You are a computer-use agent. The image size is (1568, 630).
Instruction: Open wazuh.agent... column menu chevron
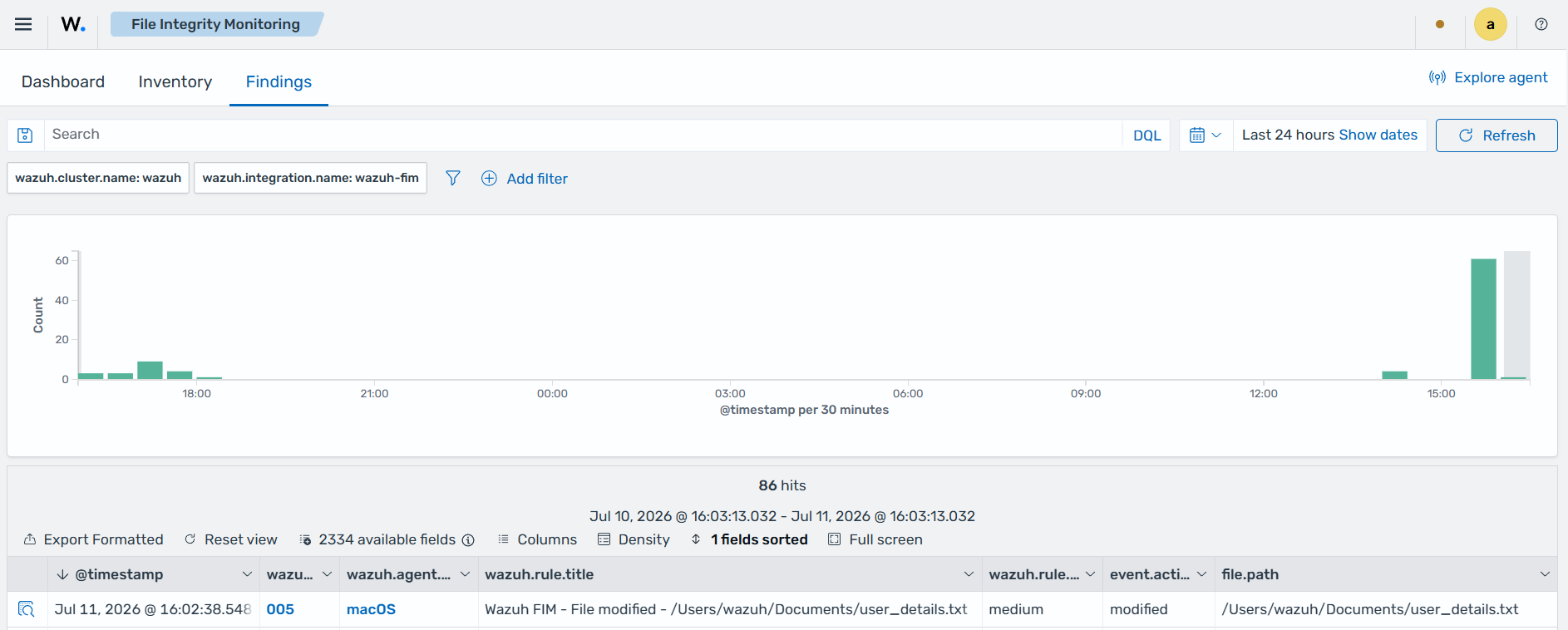tap(465, 574)
